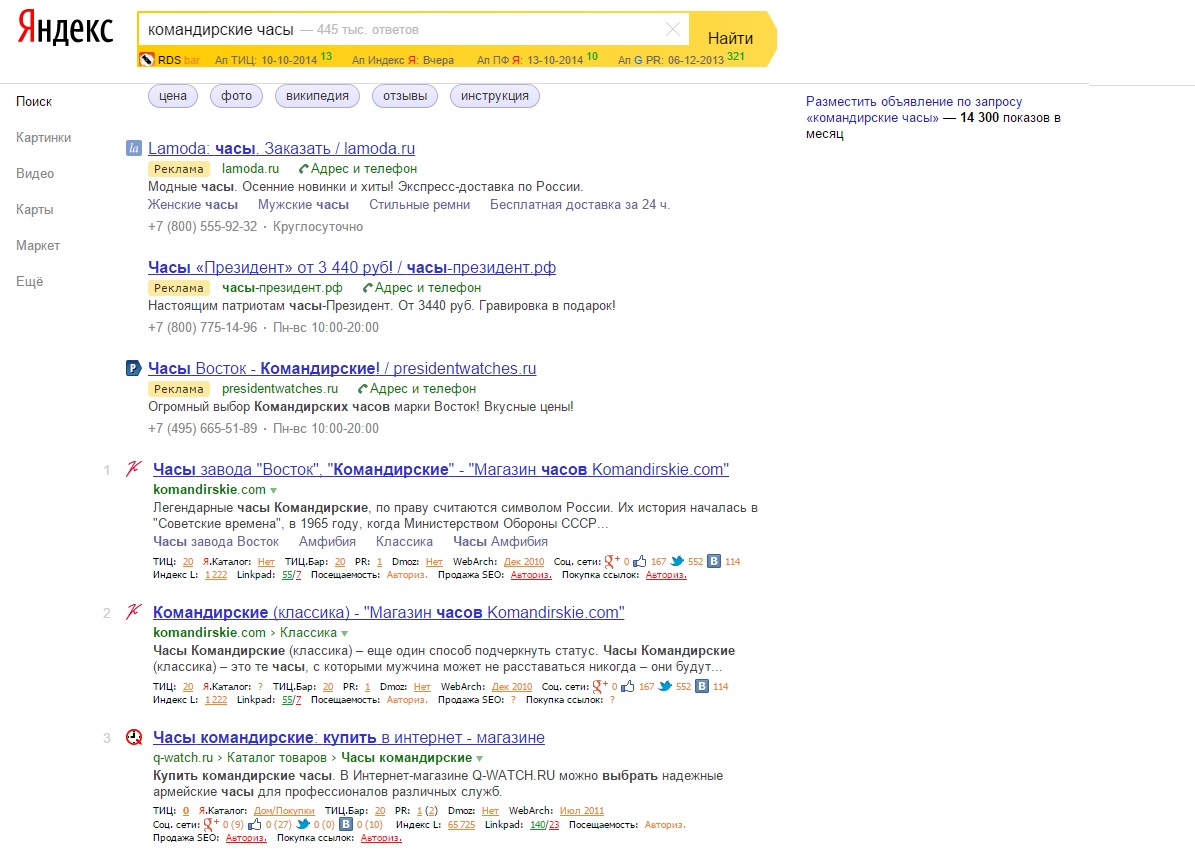This screenshot has width=1195, height=859.
Task: Click the RDS bar icon
Action: tap(146, 59)
